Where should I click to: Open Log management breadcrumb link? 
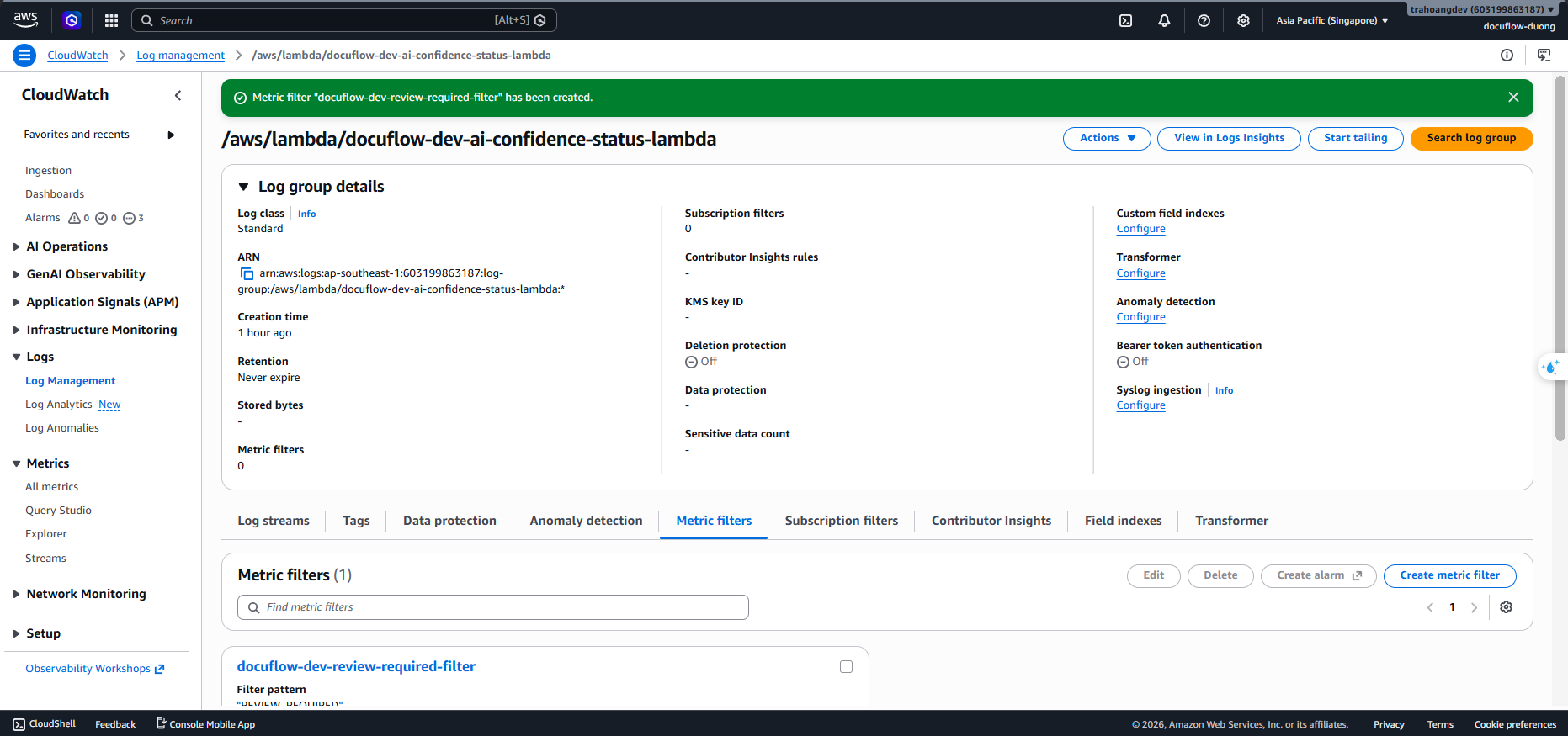coord(180,56)
